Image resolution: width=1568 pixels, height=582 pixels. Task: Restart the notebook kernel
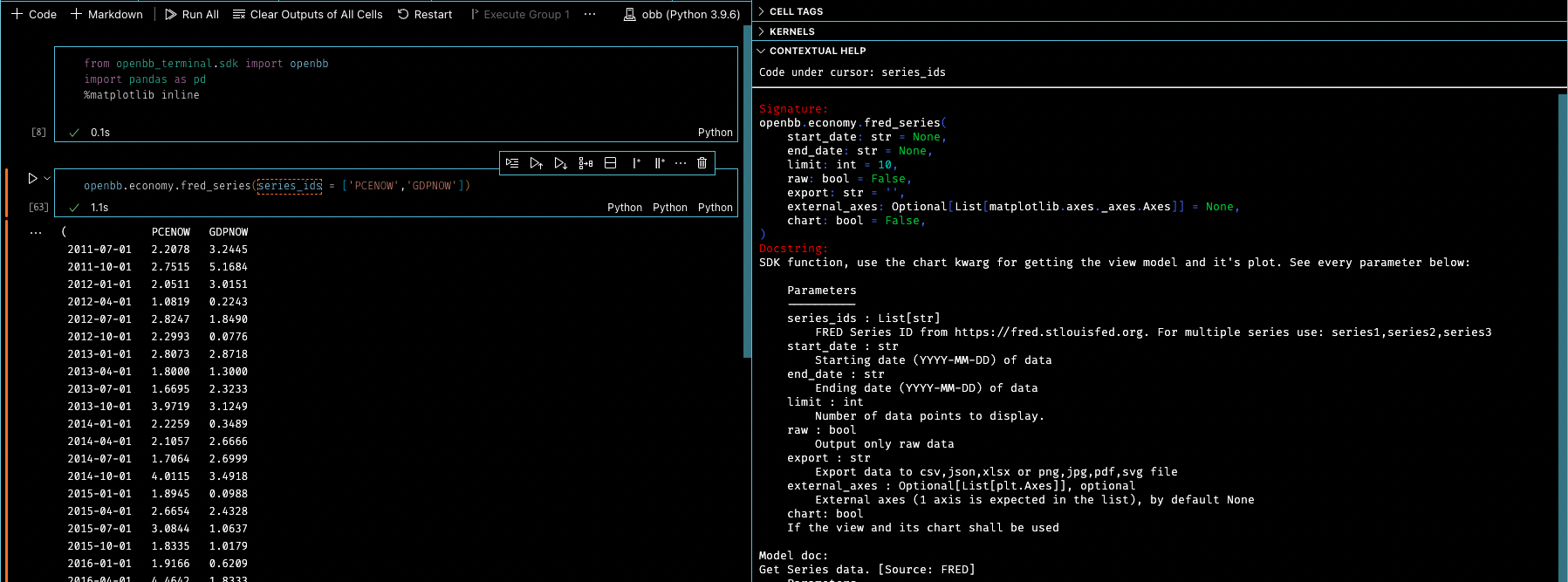coord(425,14)
